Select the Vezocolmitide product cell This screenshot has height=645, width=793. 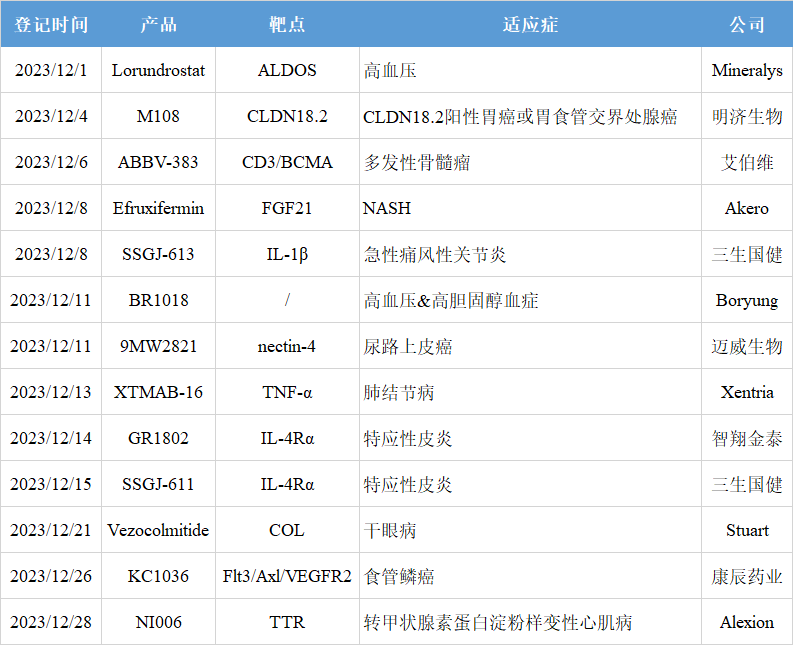click(x=158, y=530)
